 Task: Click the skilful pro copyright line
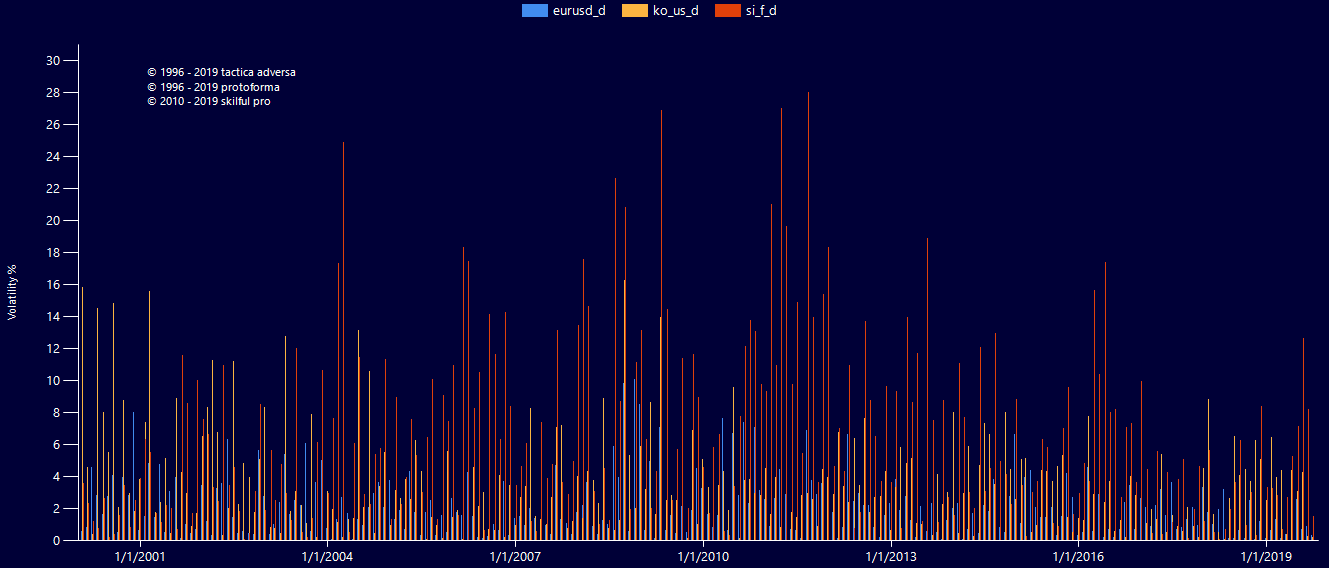[x=208, y=101]
